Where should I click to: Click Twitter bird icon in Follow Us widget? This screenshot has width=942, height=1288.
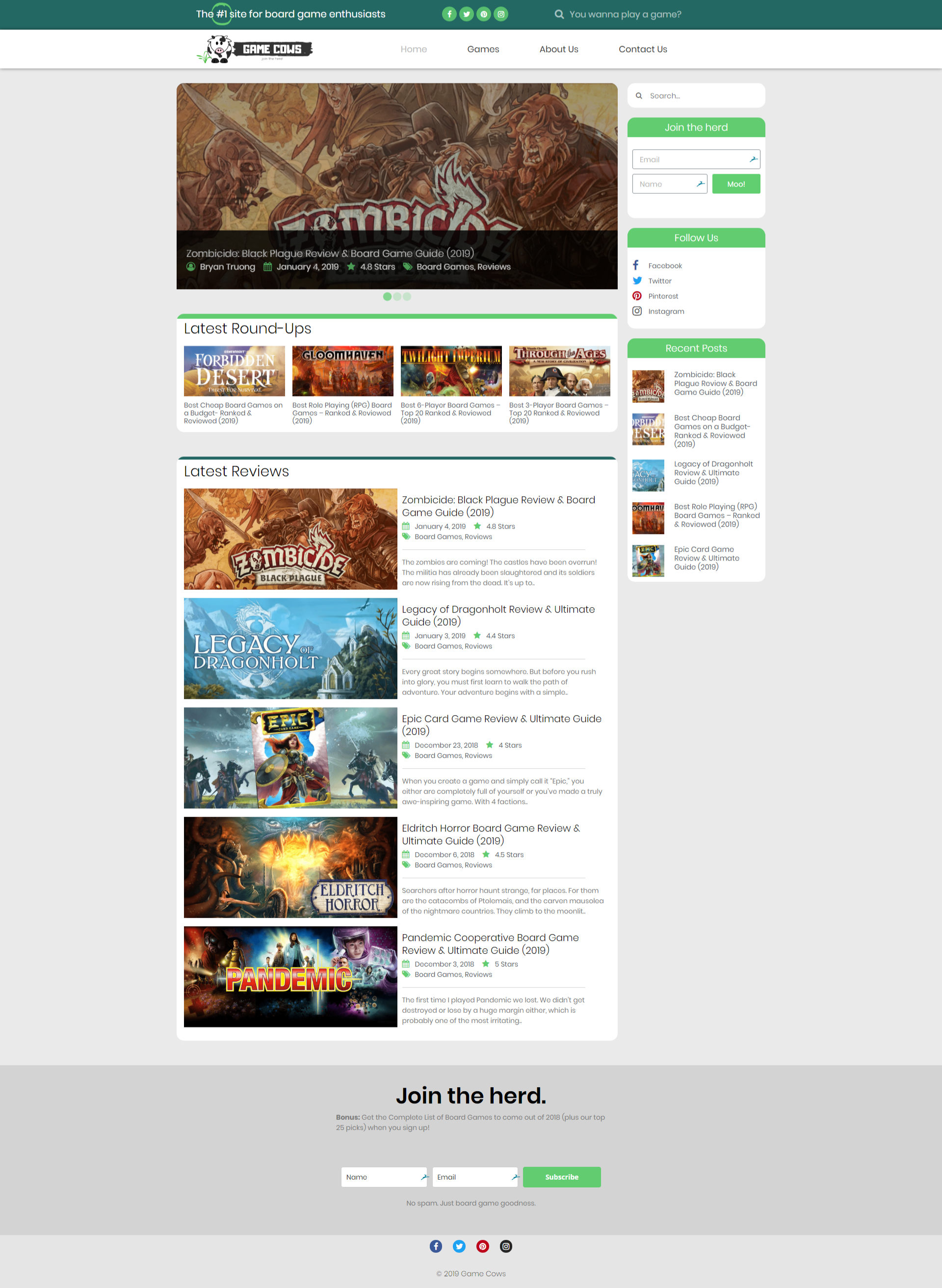[x=637, y=281]
